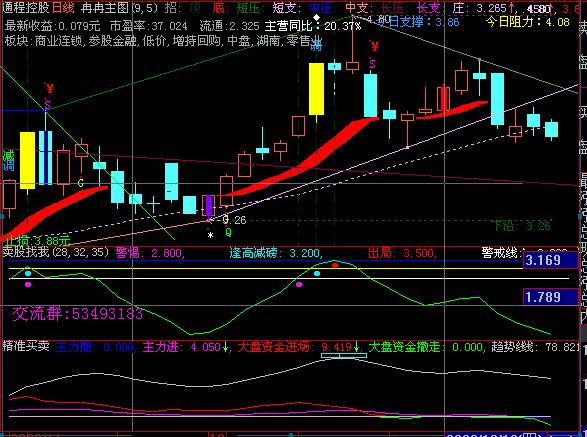Click the 下沿: 3.26 lower-bound label
Screen dimensions: 587x437
(x=522, y=225)
